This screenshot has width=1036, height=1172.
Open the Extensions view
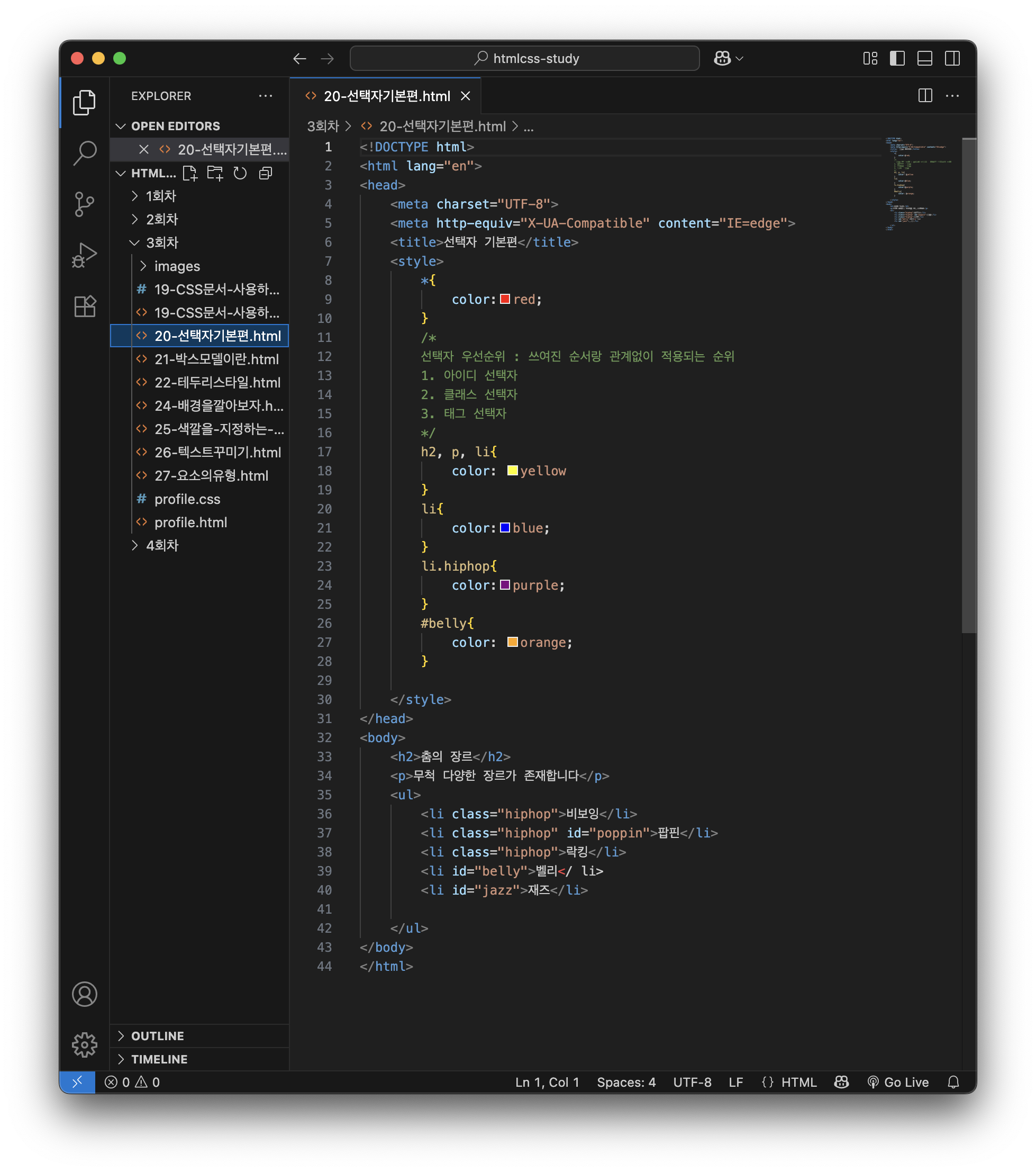[85, 305]
